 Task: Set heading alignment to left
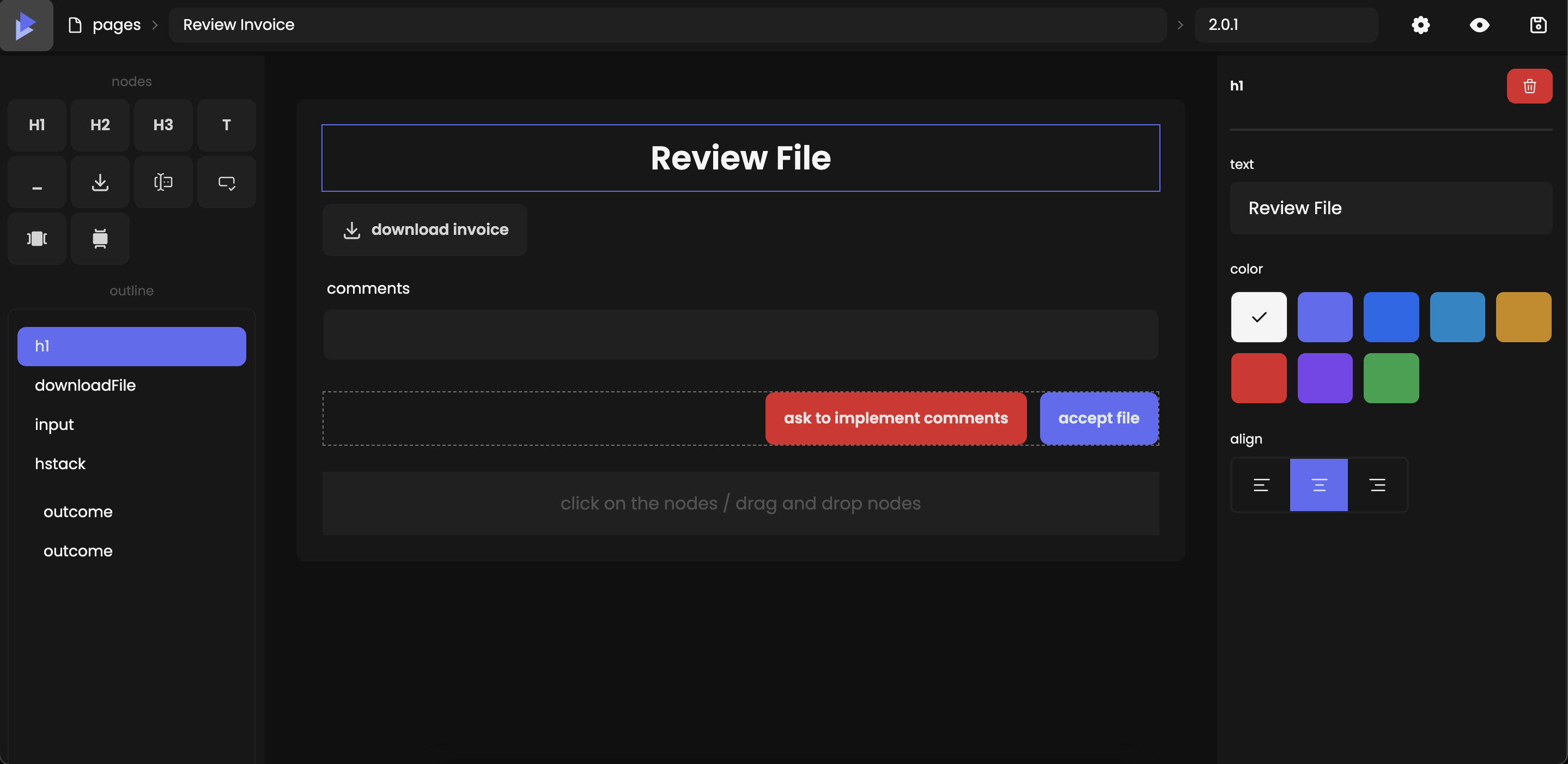1261,484
